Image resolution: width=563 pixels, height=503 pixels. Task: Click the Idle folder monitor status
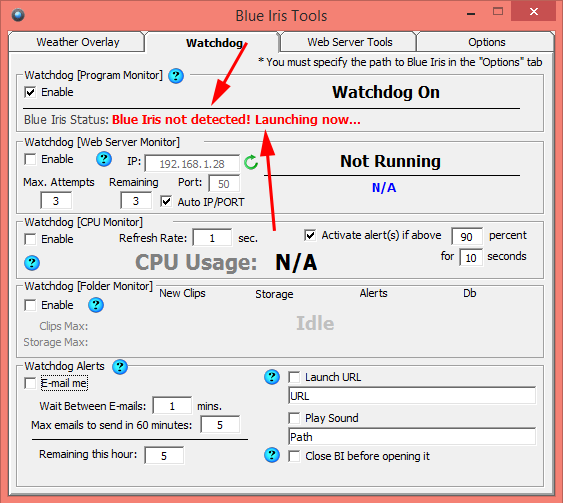click(315, 323)
